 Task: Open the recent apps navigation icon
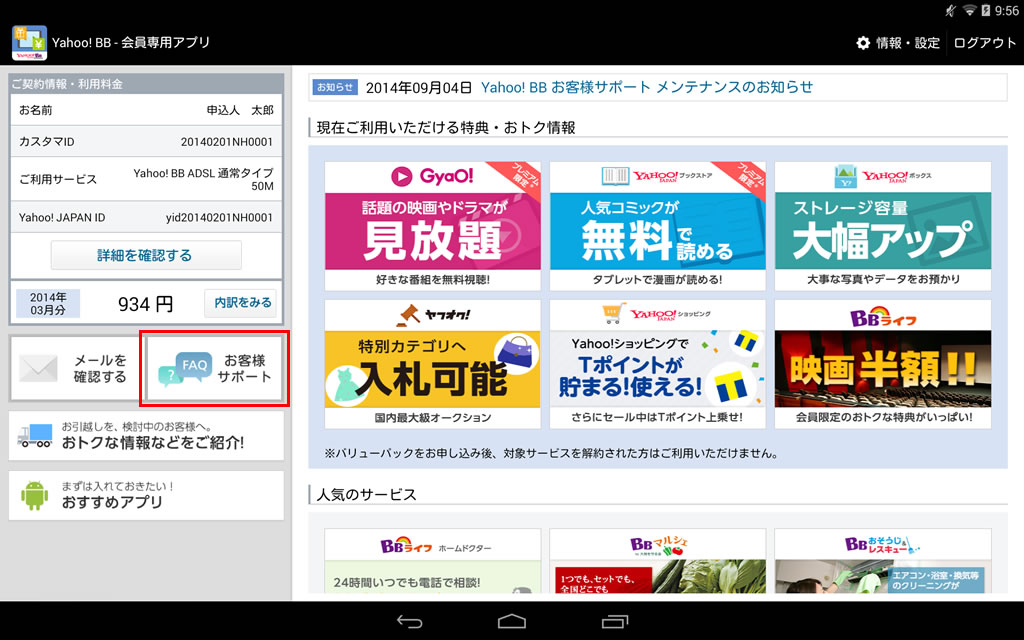point(614,621)
